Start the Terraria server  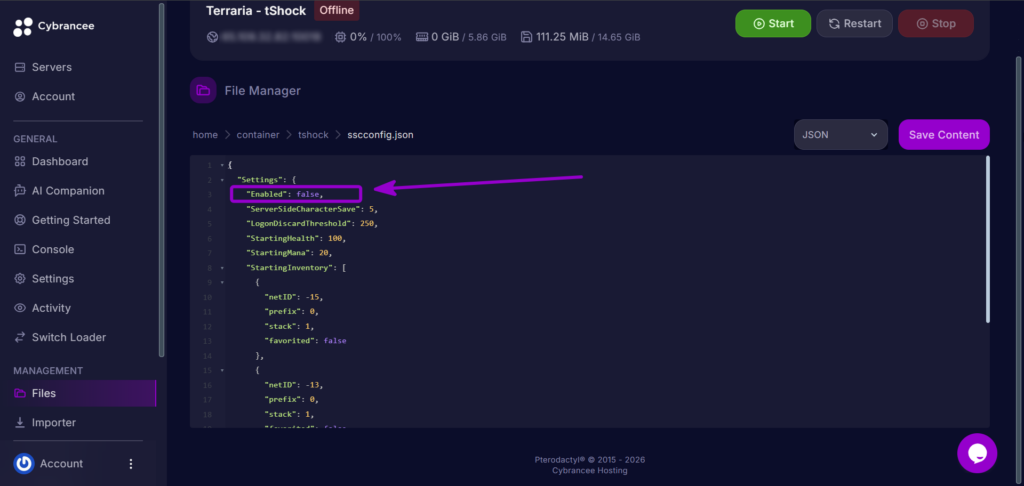(x=773, y=24)
